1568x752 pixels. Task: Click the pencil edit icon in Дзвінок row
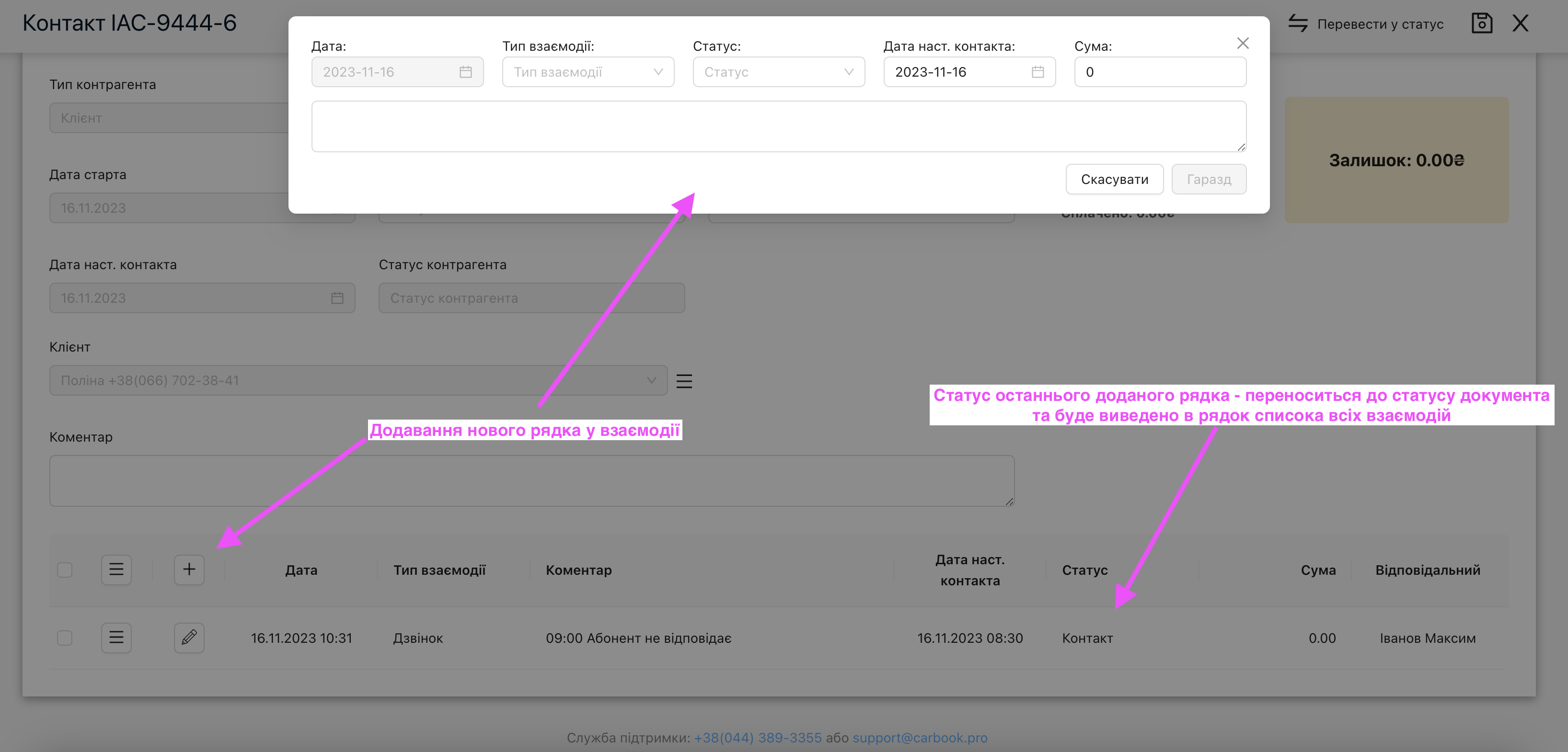pyautogui.click(x=189, y=638)
